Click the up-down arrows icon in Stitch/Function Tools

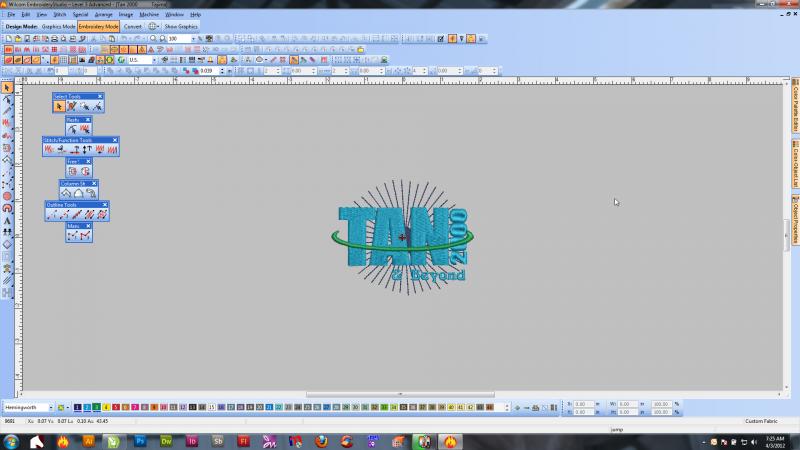87,149
